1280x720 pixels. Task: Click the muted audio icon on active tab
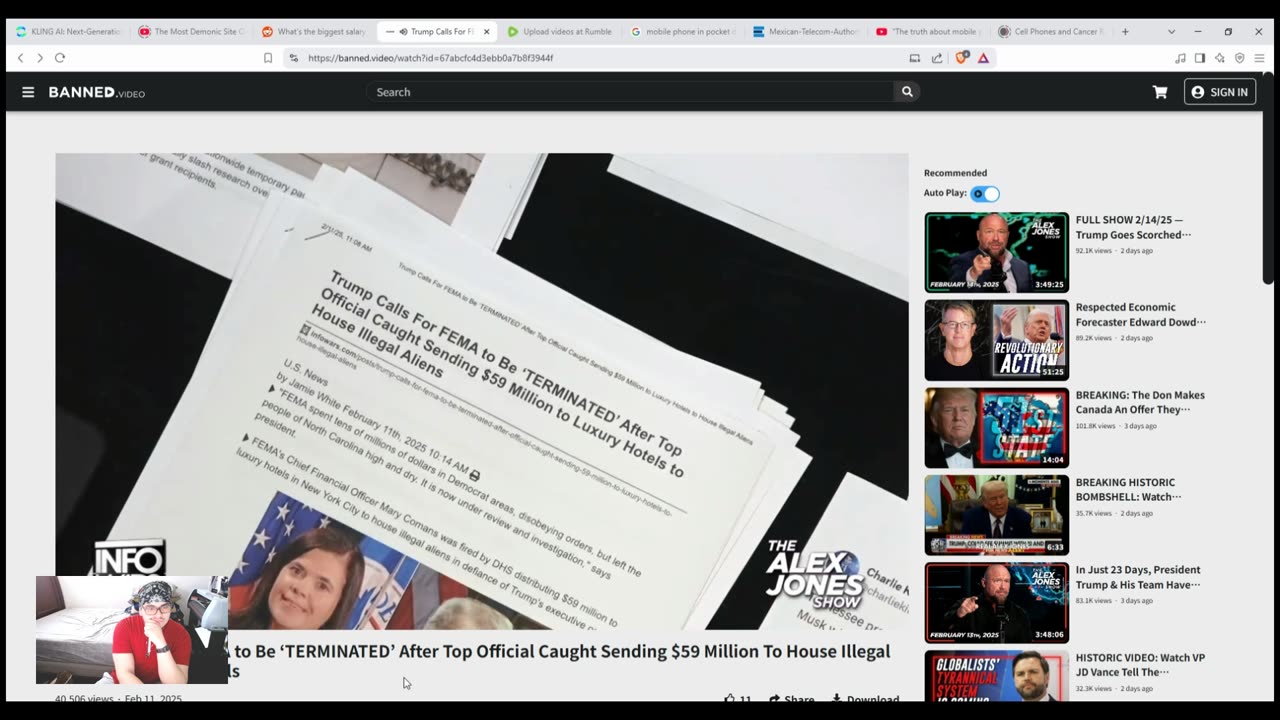click(x=403, y=31)
